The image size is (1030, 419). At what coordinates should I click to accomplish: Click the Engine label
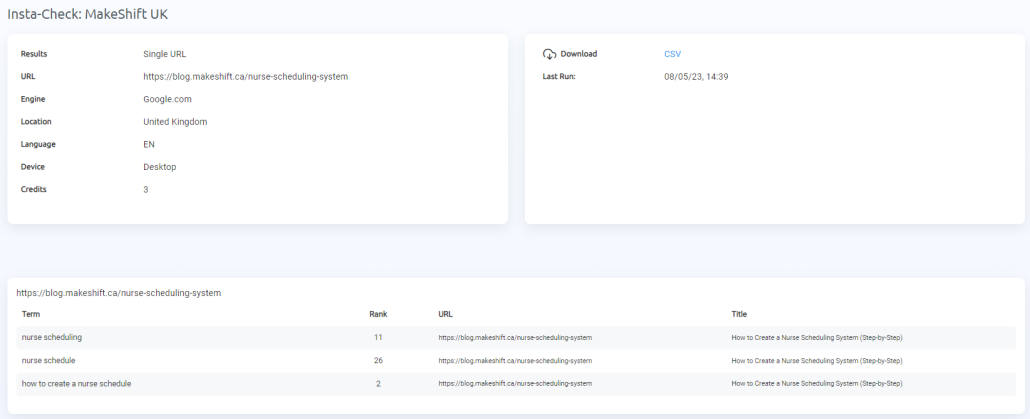coord(33,99)
